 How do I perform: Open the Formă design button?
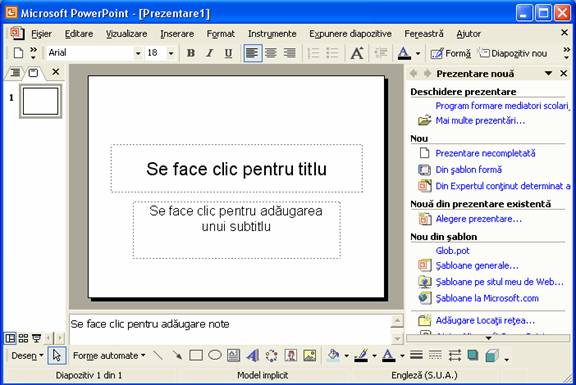click(x=450, y=54)
